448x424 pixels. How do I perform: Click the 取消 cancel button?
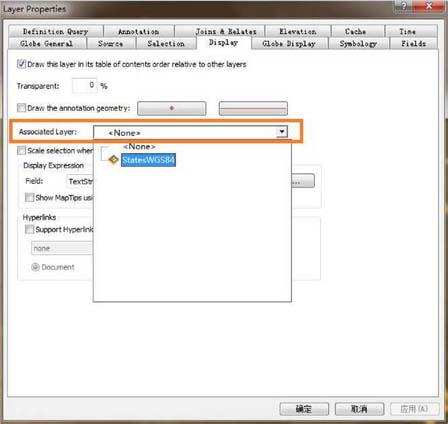pos(359,409)
